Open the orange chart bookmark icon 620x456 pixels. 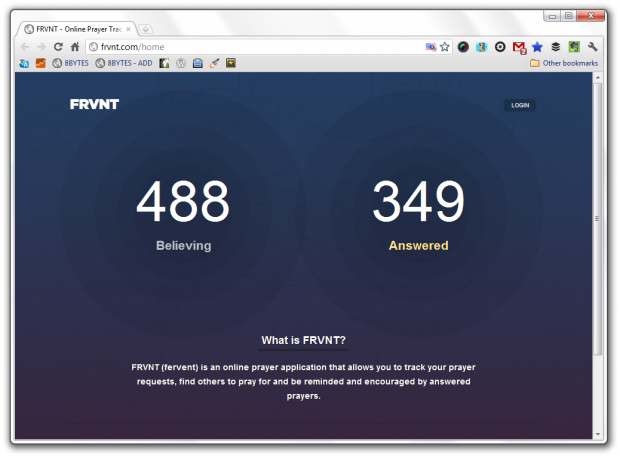[40, 63]
